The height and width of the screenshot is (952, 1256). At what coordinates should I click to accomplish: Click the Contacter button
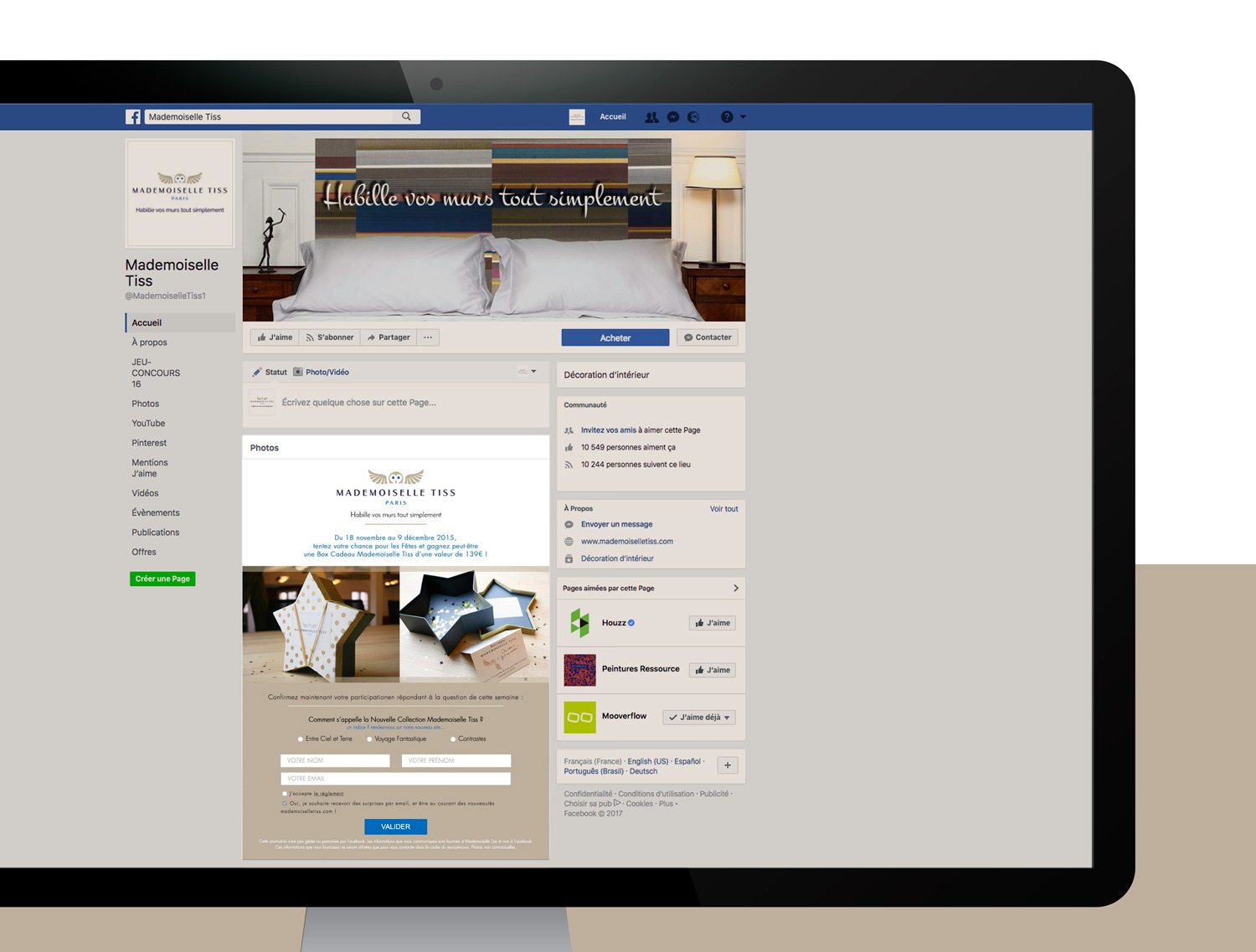point(708,337)
